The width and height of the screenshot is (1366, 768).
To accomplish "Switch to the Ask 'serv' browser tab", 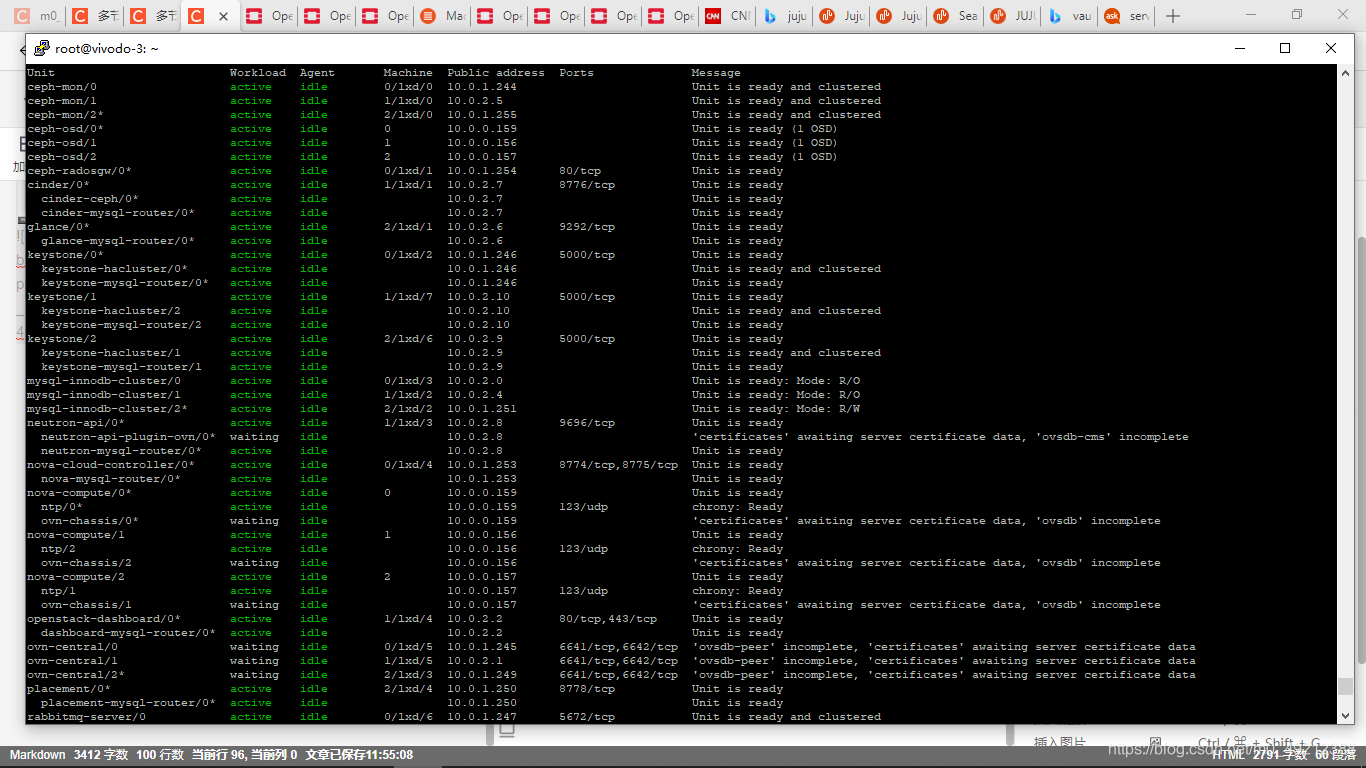I will point(1127,16).
